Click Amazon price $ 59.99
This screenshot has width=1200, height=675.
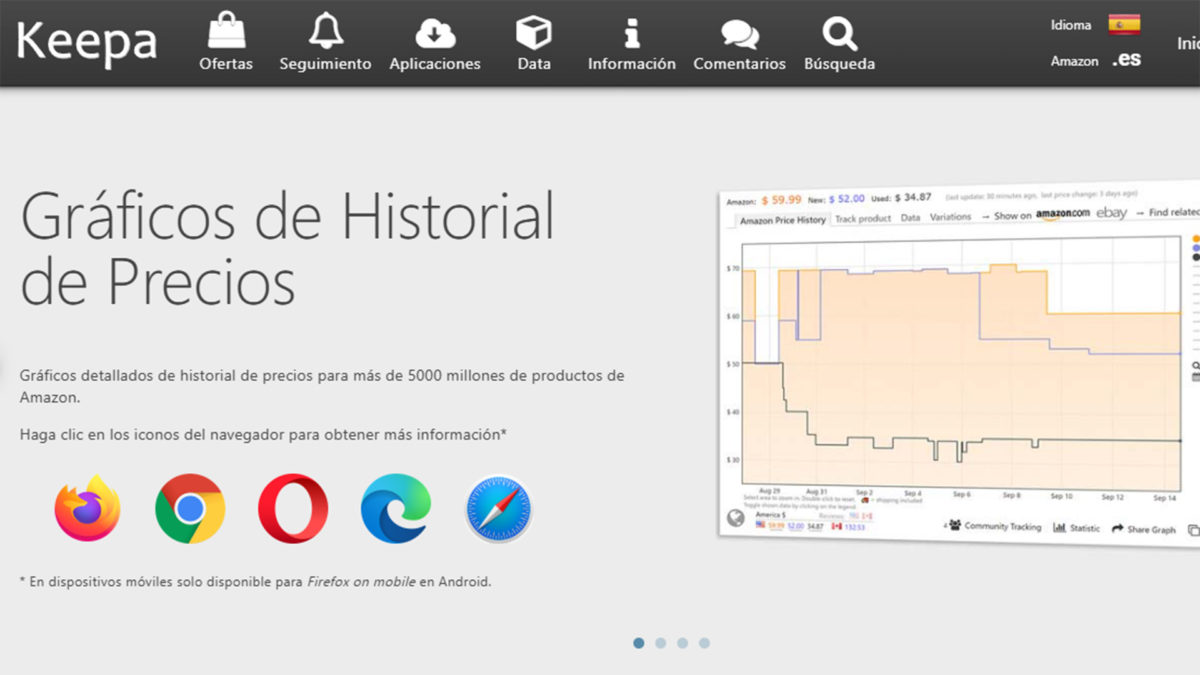point(781,199)
